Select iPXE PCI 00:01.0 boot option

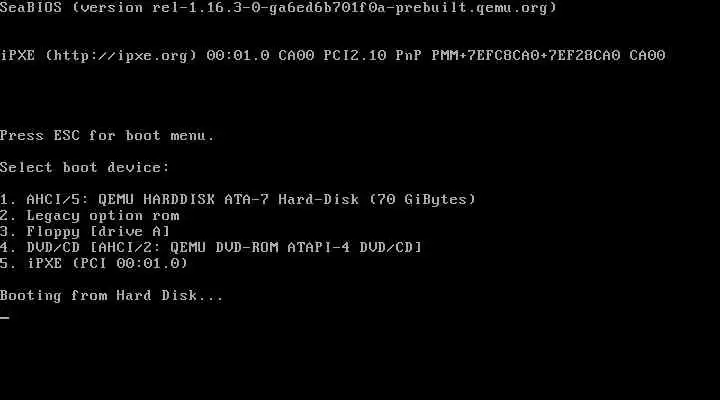(94, 263)
